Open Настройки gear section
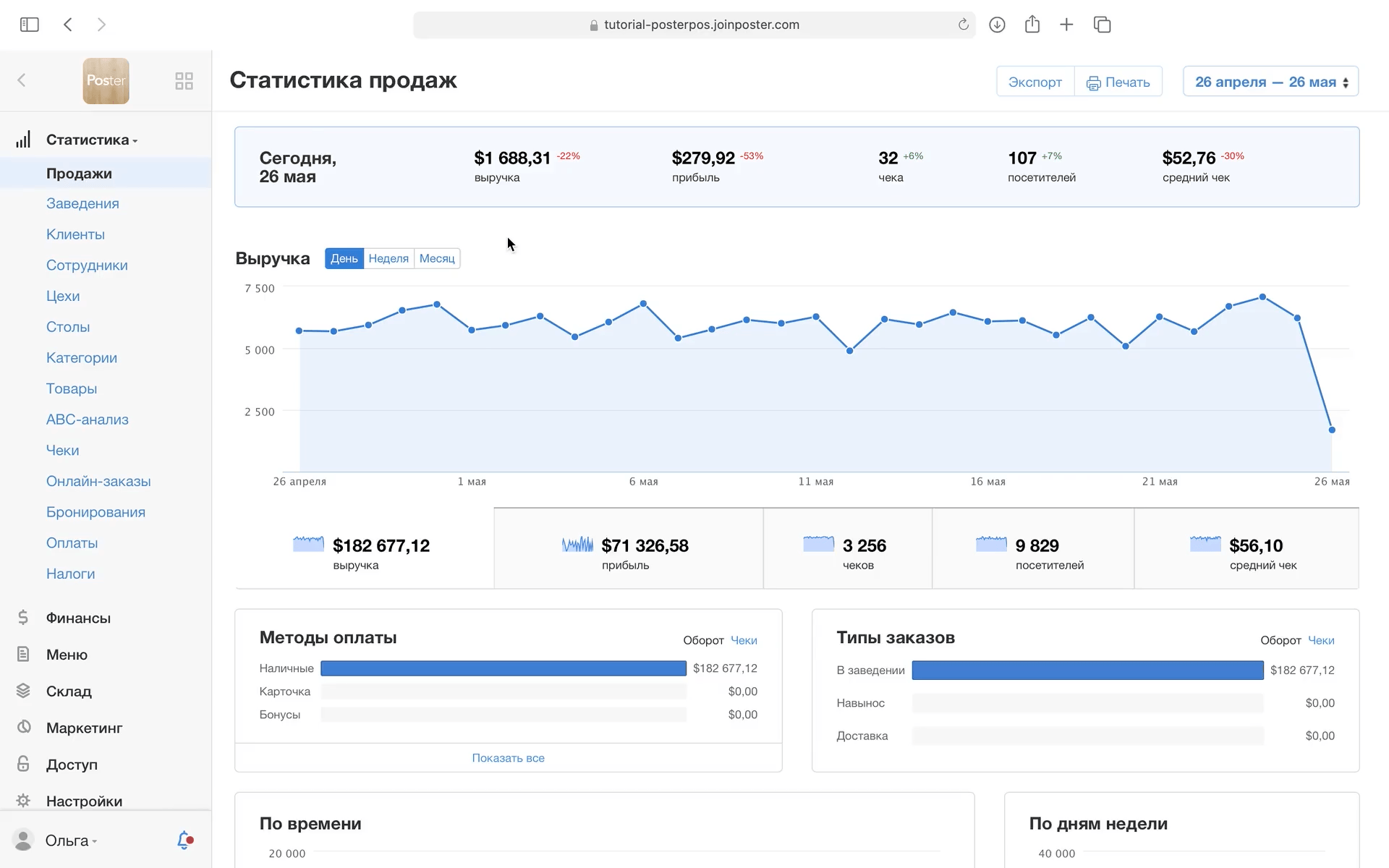 pyautogui.click(x=83, y=801)
